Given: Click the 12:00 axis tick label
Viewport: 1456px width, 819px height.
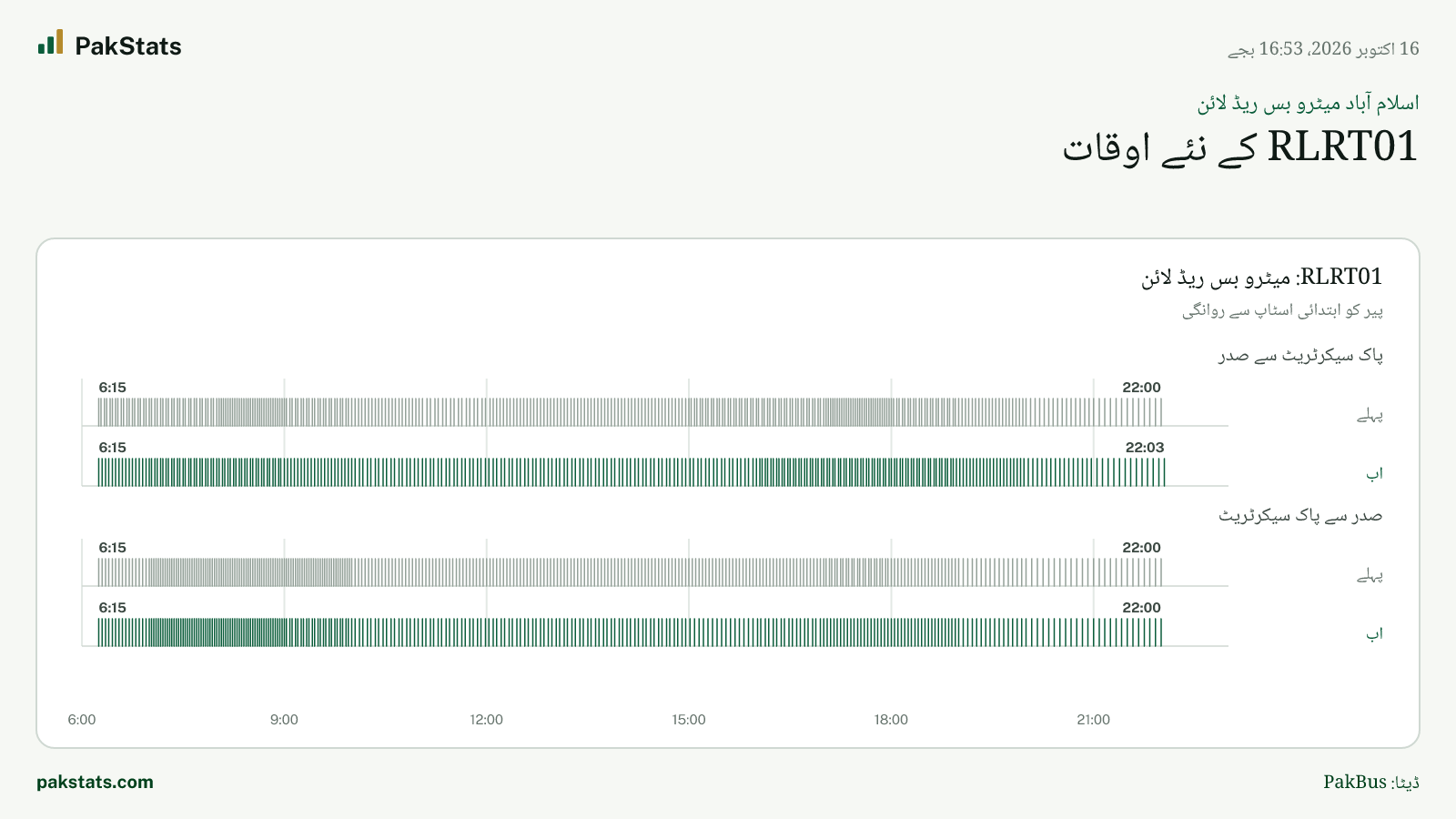Looking at the screenshot, I should click(x=486, y=719).
